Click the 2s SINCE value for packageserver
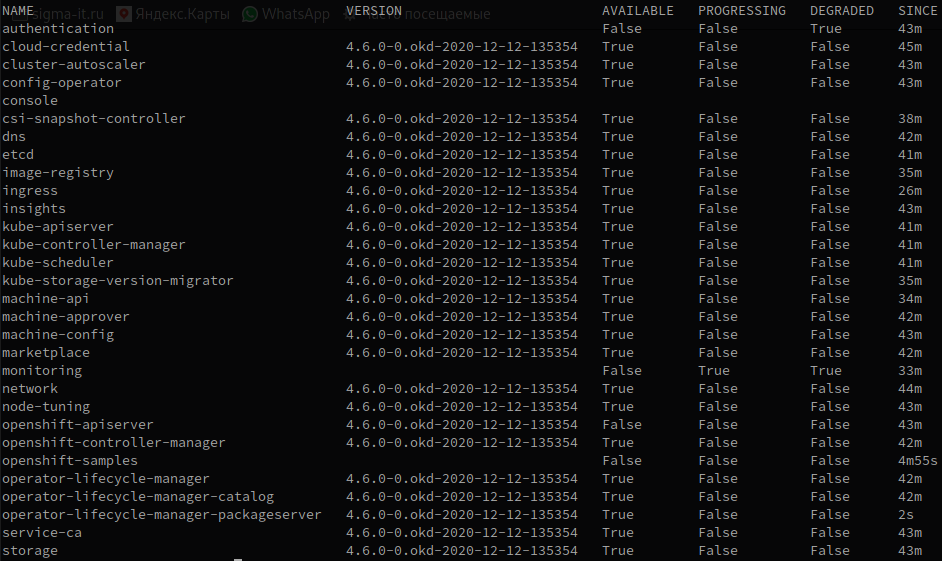 click(x=906, y=515)
